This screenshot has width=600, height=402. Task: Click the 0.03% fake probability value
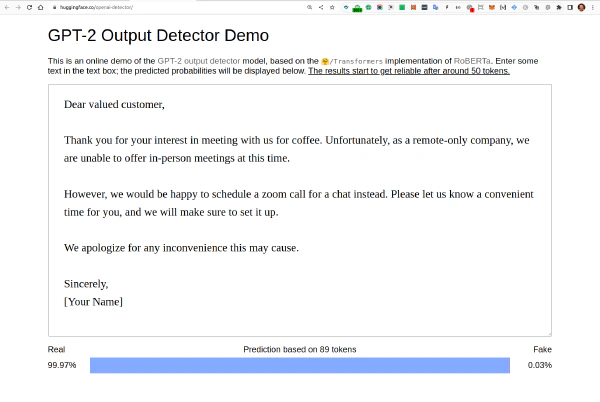coord(540,365)
